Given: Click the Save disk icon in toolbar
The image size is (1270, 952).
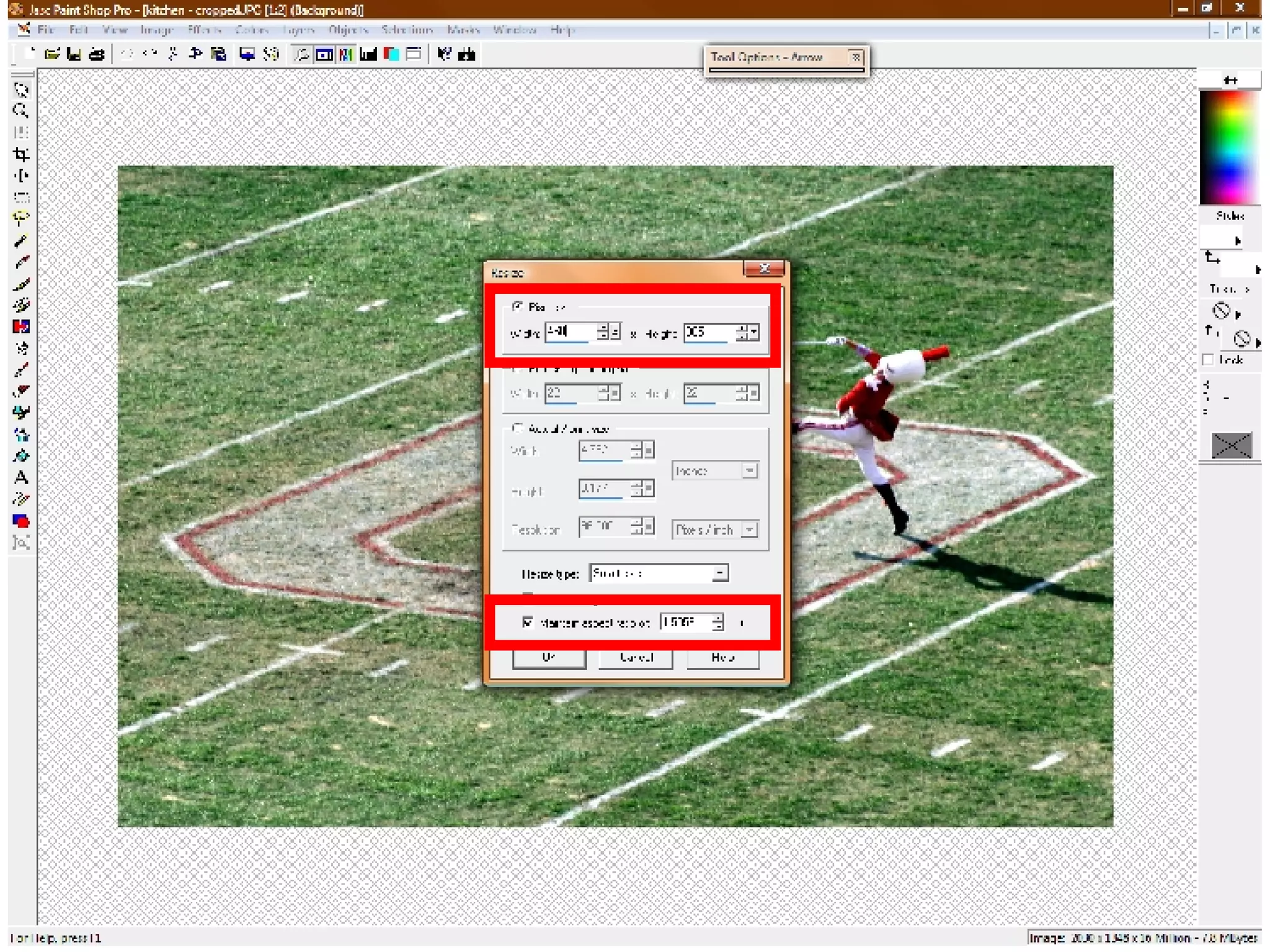Looking at the screenshot, I should [x=74, y=55].
